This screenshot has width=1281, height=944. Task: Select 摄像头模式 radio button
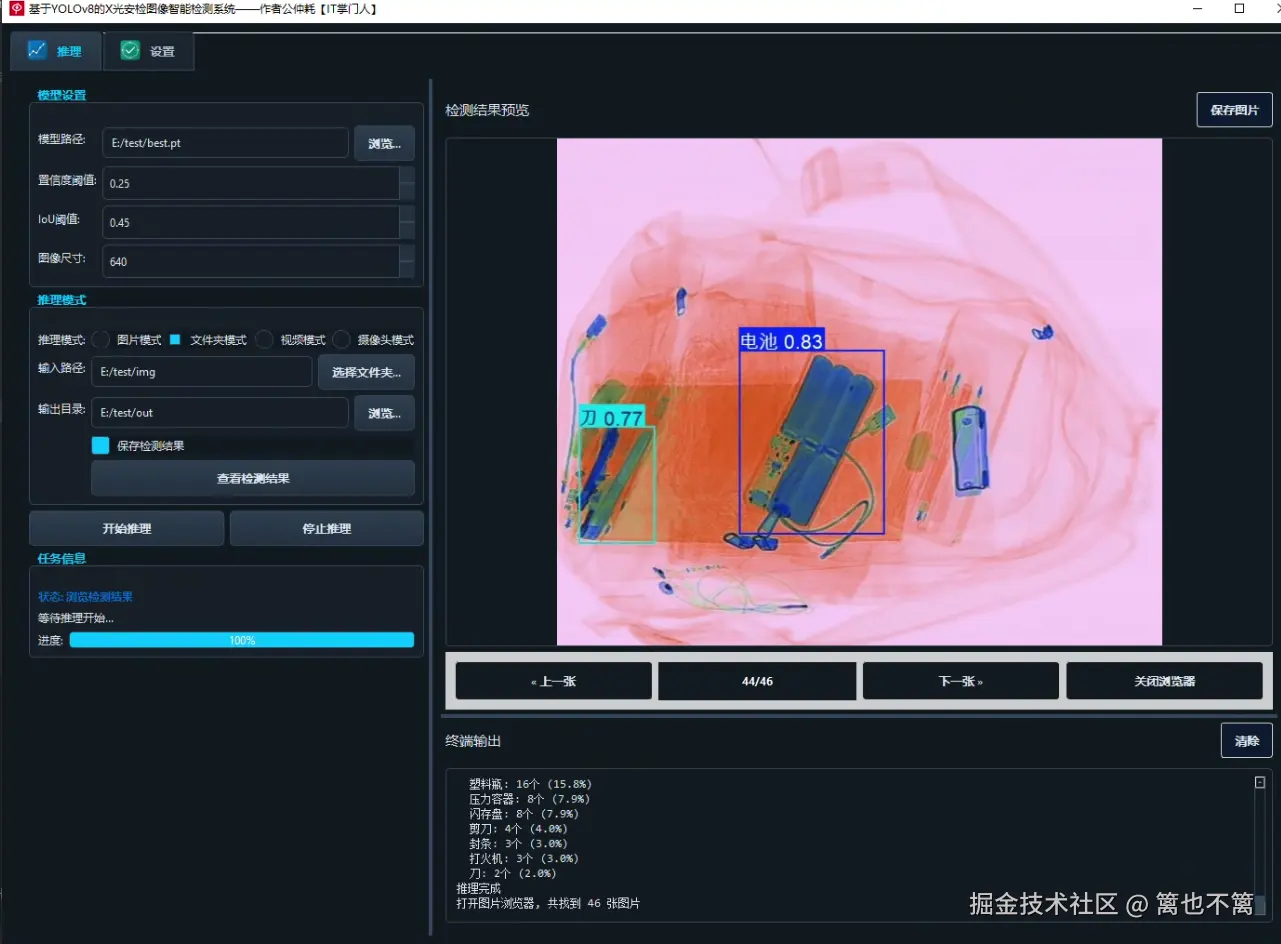point(342,340)
